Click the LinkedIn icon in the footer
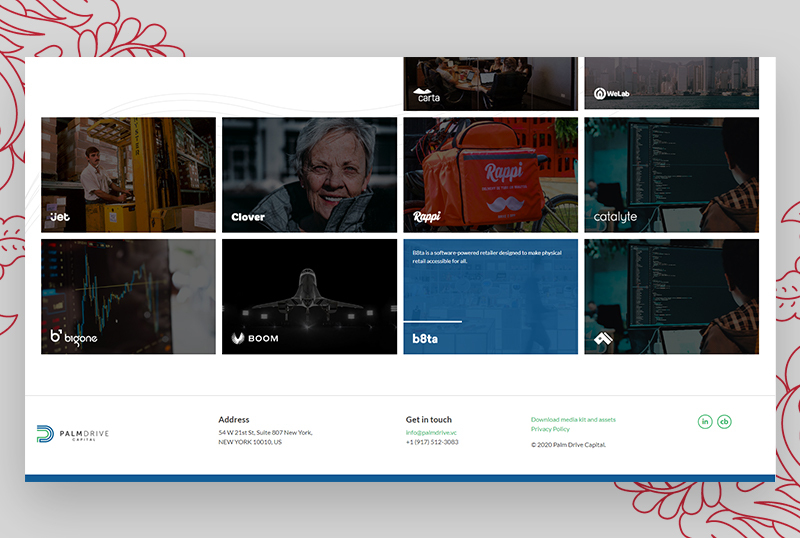 point(705,421)
